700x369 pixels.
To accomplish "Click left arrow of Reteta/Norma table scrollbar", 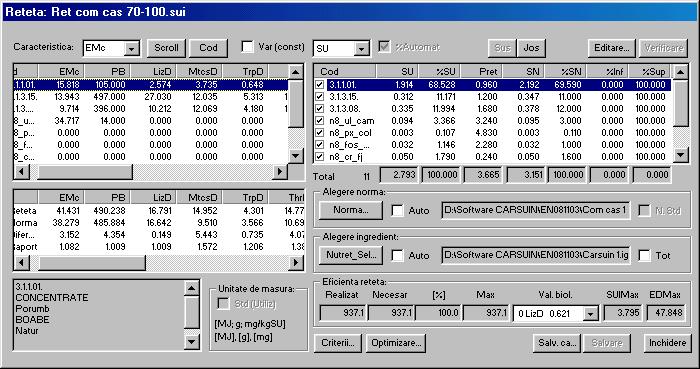I will click(21, 263).
